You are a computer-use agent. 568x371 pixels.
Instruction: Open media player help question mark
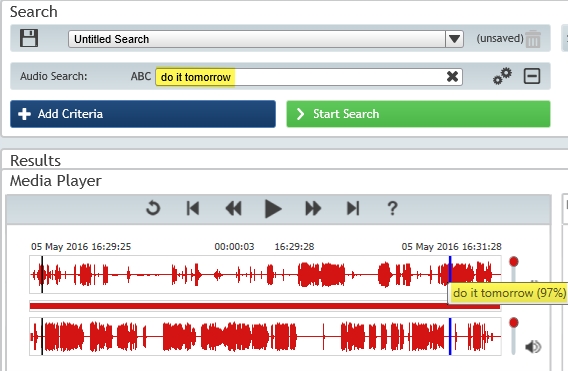click(x=392, y=208)
